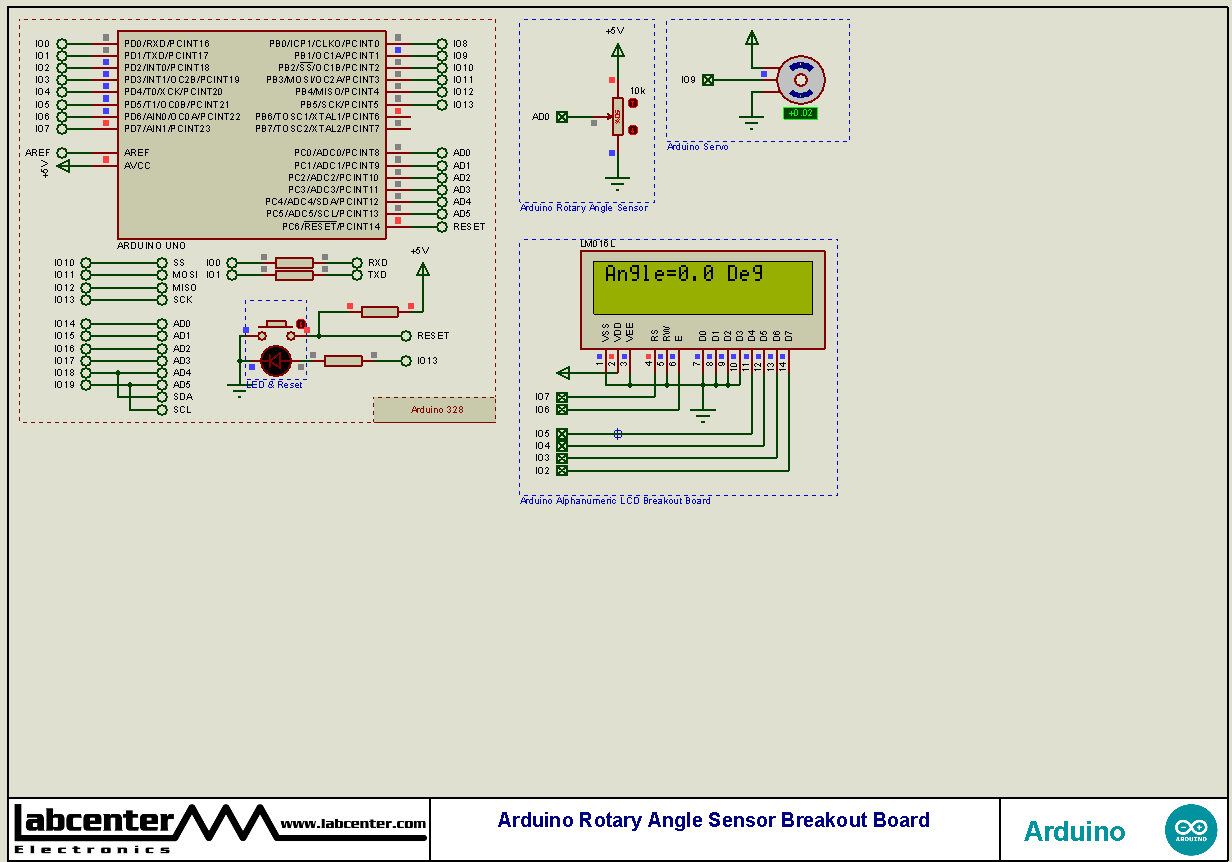Select the 10k potentiometer on the rotary angle sensor
This screenshot has width=1232, height=862.
coord(618,116)
